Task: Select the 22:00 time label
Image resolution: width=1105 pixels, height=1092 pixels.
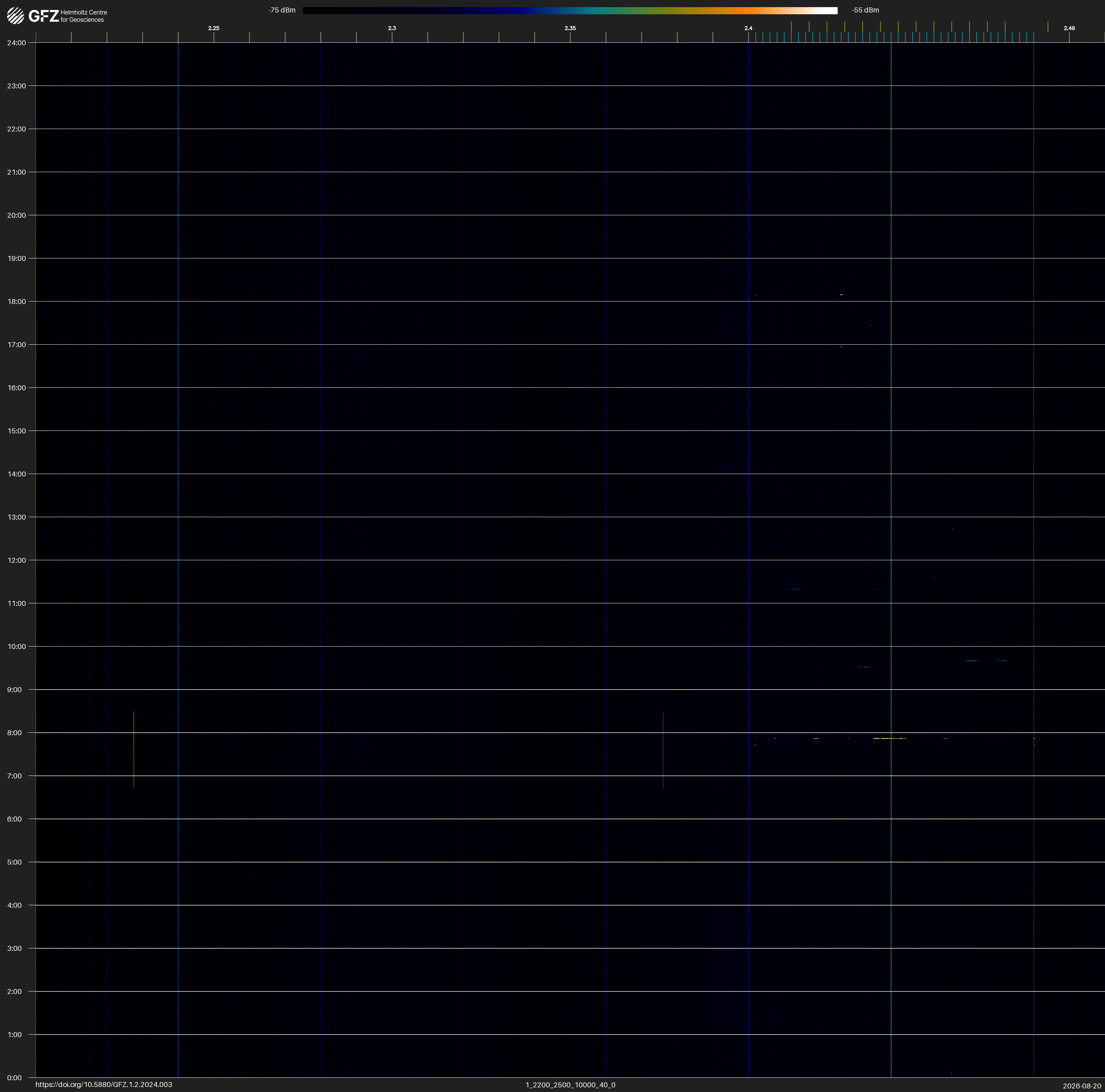Action: point(17,129)
